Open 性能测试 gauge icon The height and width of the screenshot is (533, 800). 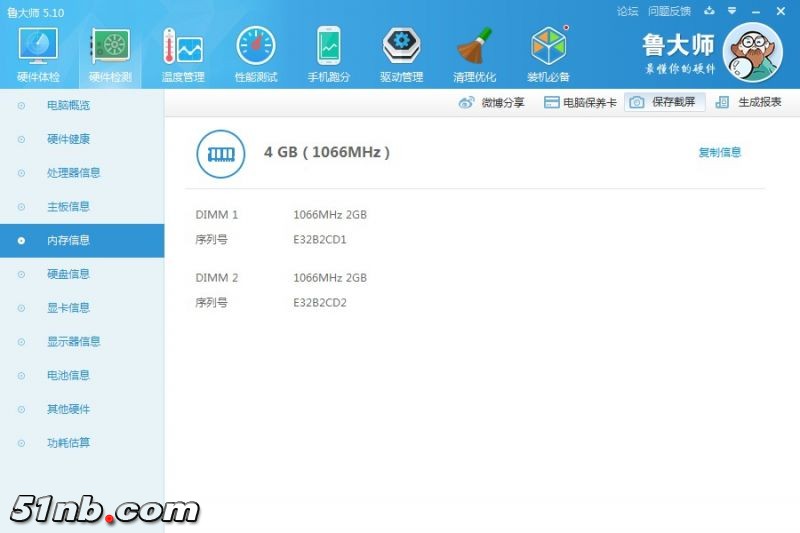click(x=256, y=47)
